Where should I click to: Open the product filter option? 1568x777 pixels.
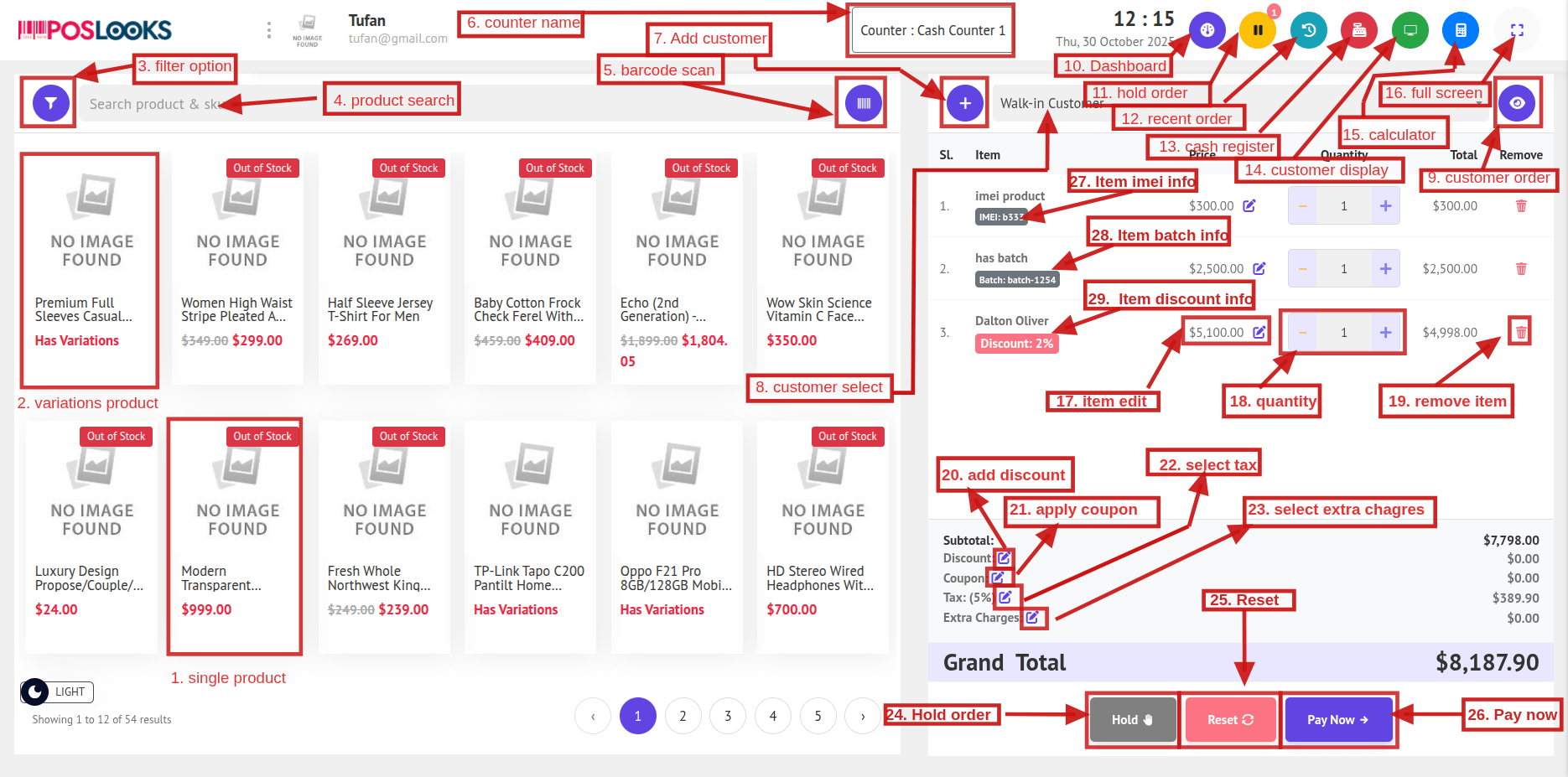point(51,103)
